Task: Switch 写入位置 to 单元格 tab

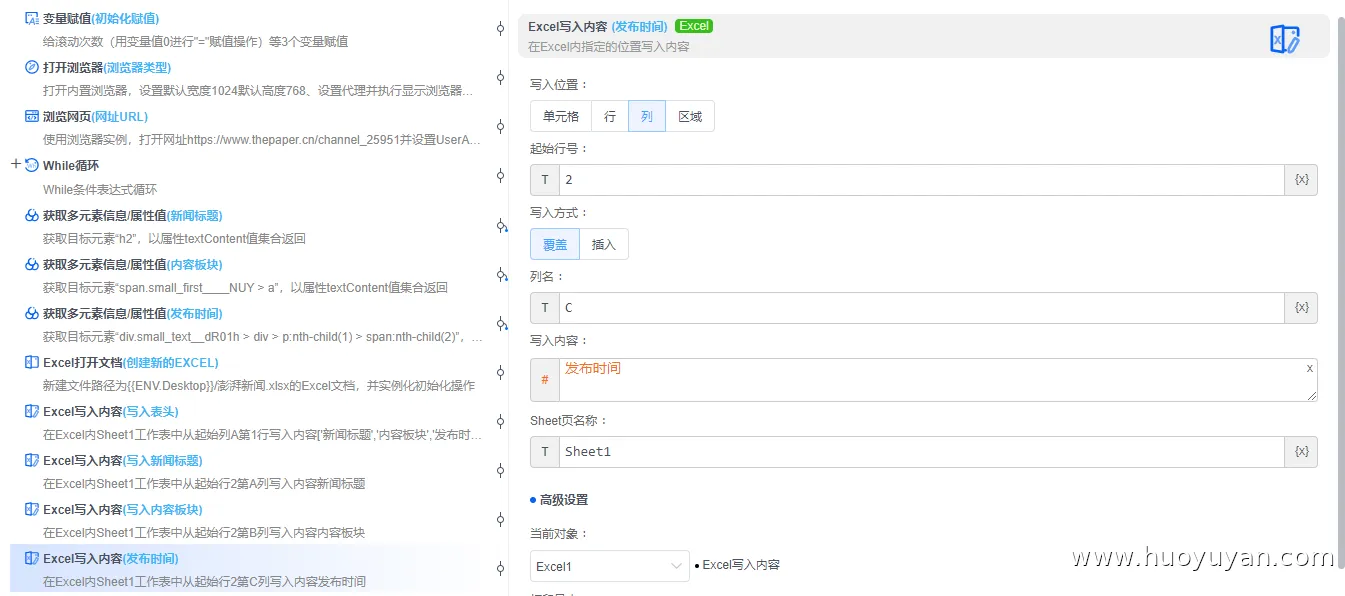Action: [559, 115]
